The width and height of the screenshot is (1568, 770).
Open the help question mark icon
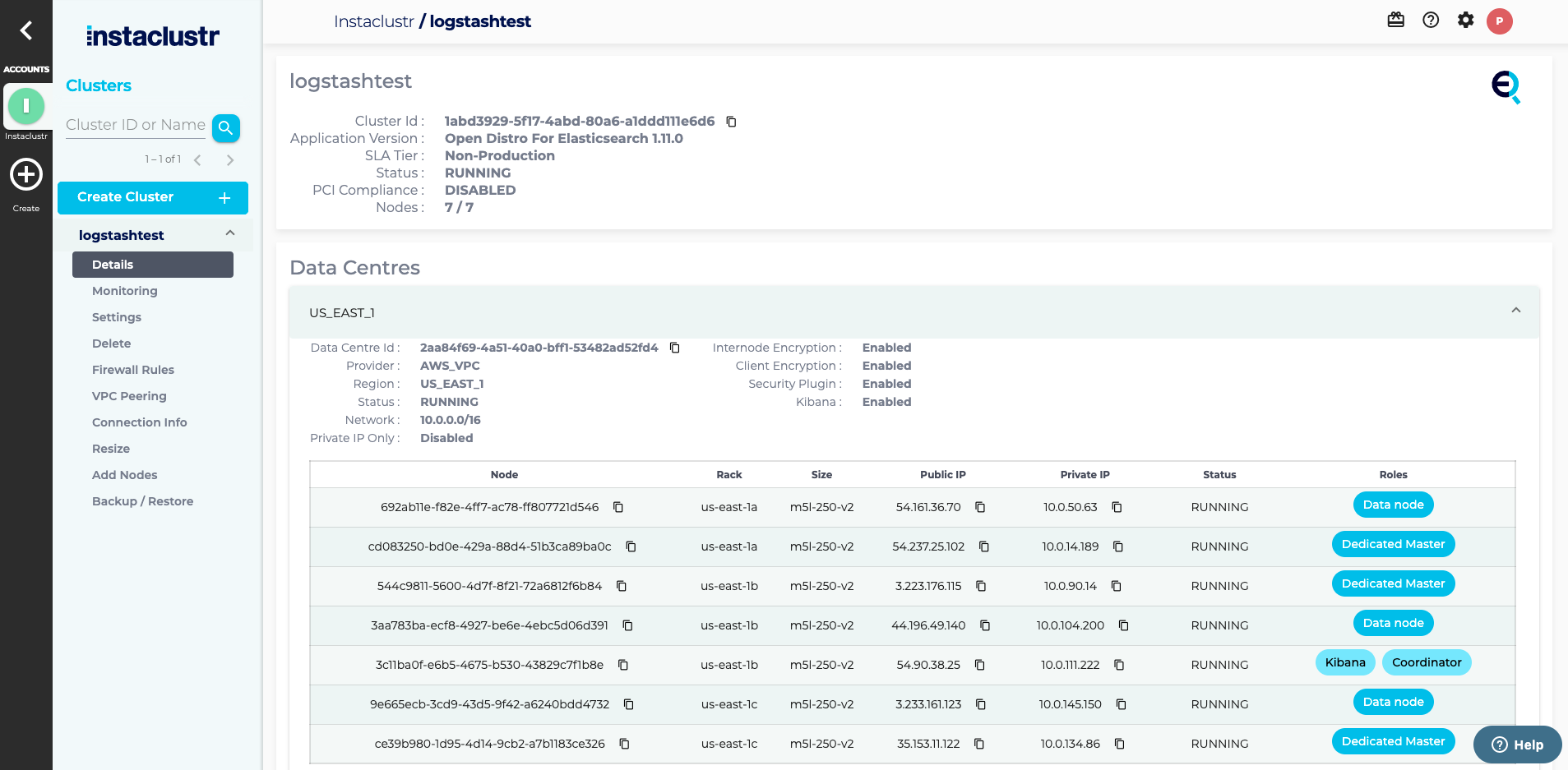point(1431,20)
